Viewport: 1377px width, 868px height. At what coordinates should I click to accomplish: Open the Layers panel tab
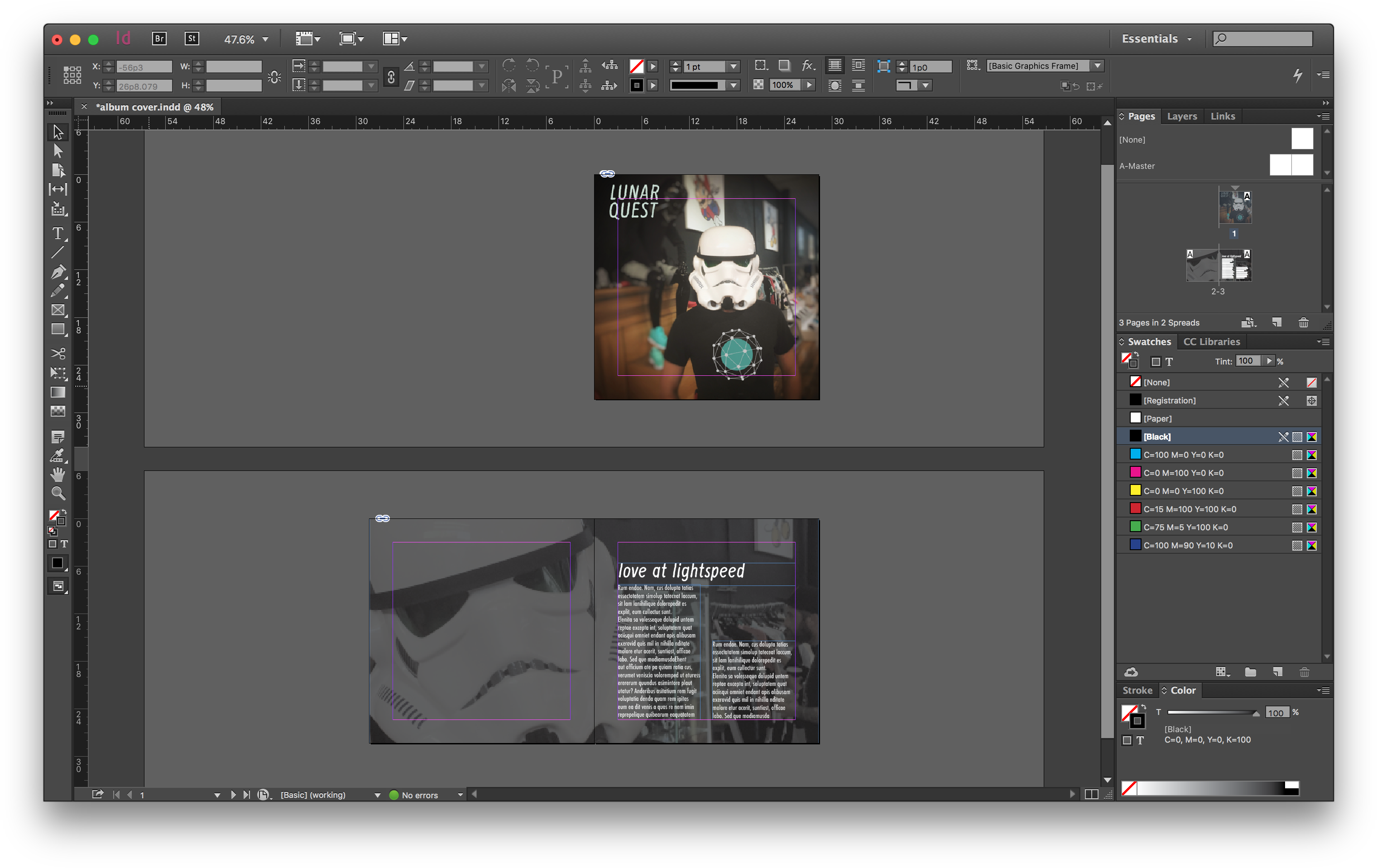[x=1182, y=116]
